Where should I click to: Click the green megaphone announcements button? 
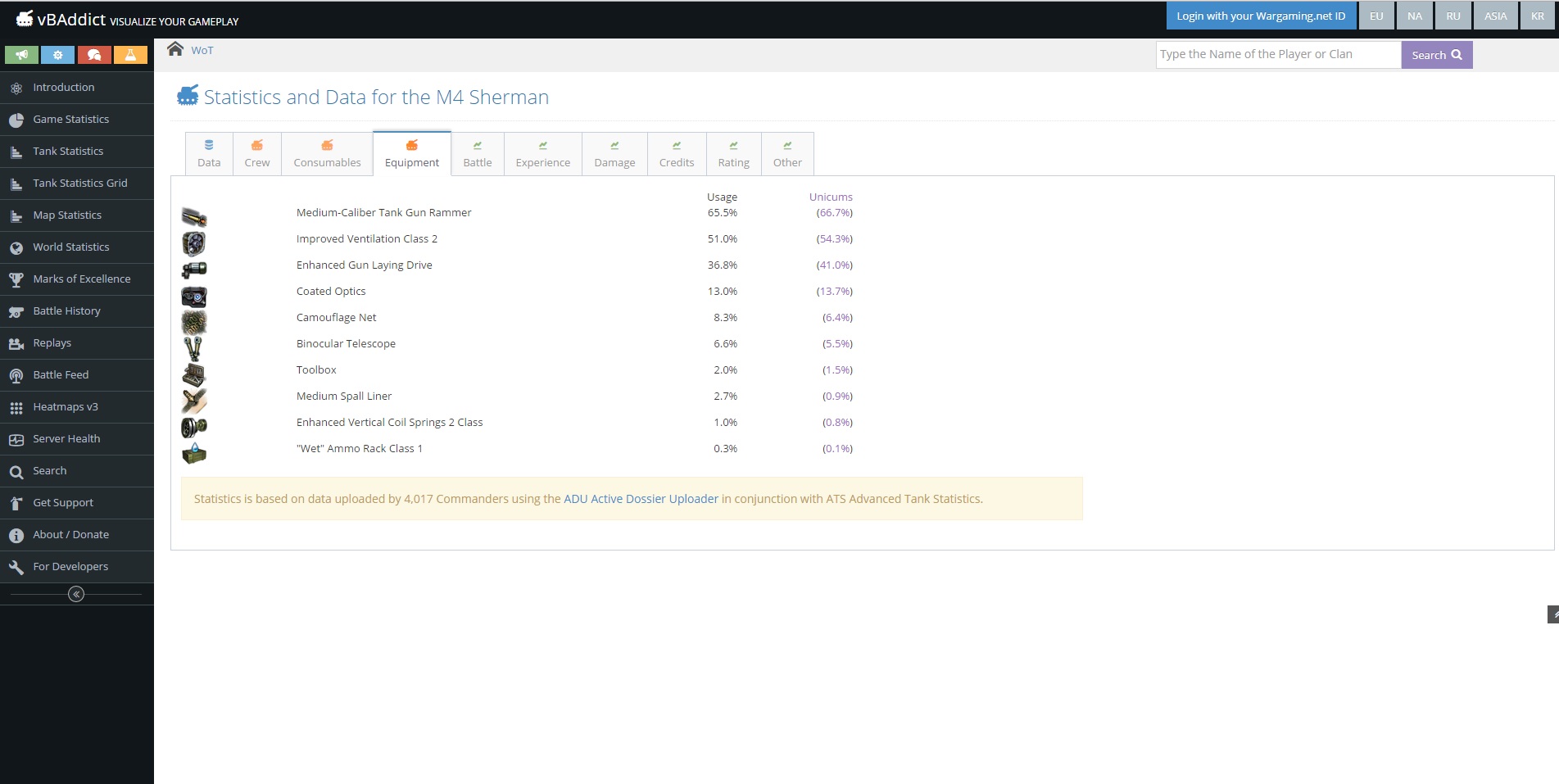21,55
